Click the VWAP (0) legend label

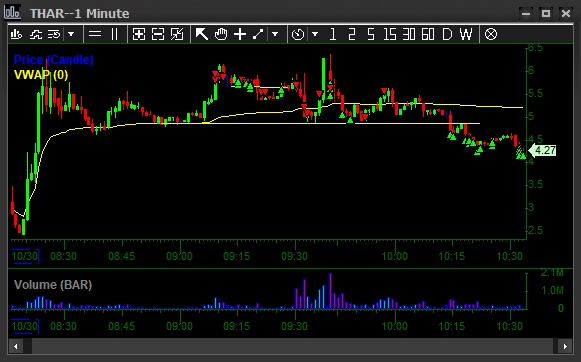coord(41,75)
